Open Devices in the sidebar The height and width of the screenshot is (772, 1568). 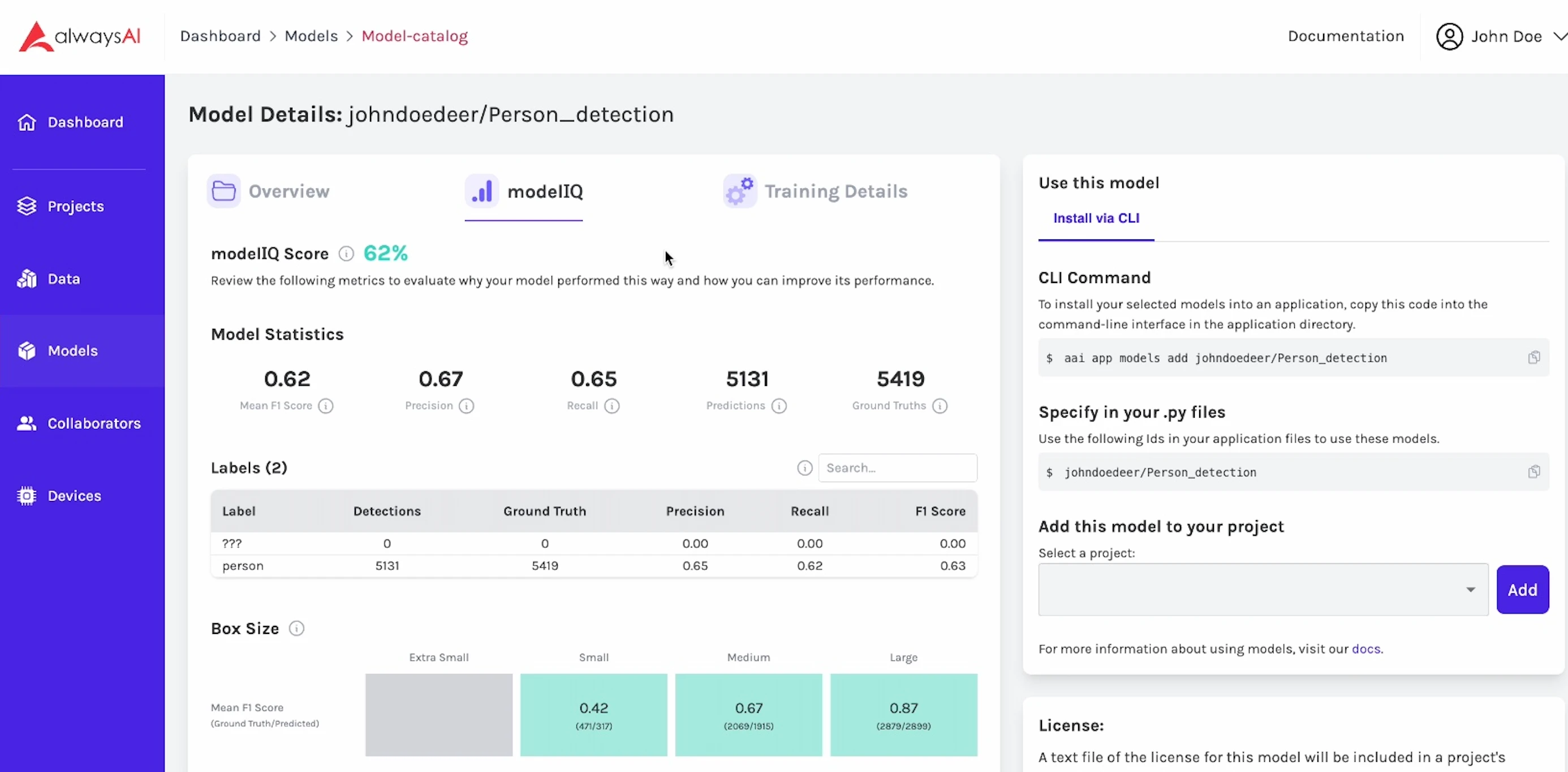click(74, 496)
